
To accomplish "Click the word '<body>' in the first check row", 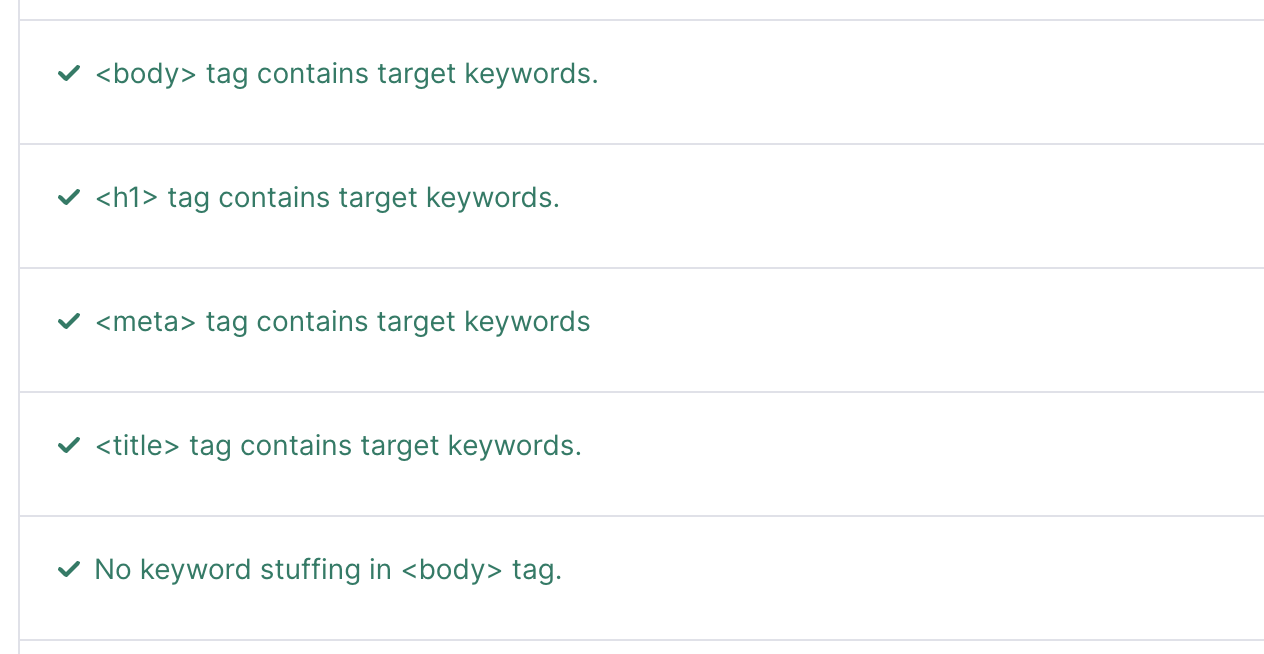I will (146, 74).
